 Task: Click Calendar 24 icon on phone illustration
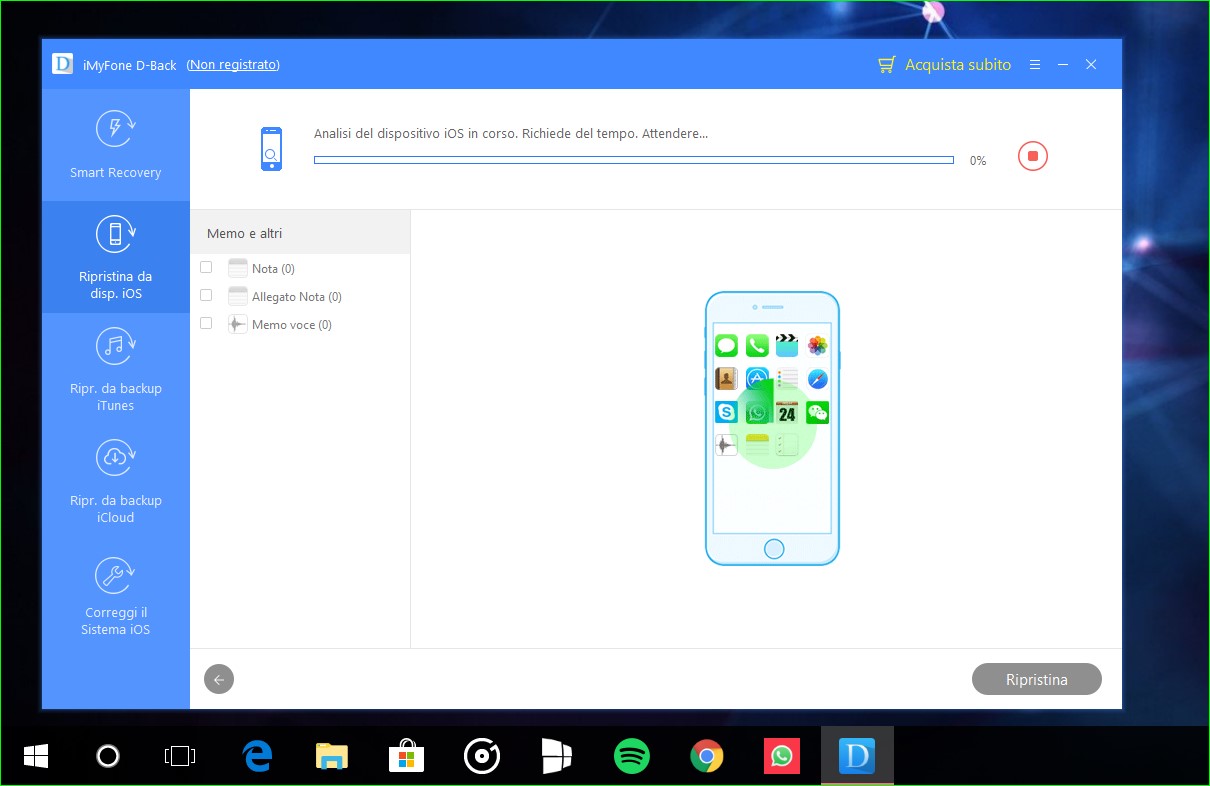tap(787, 412)
